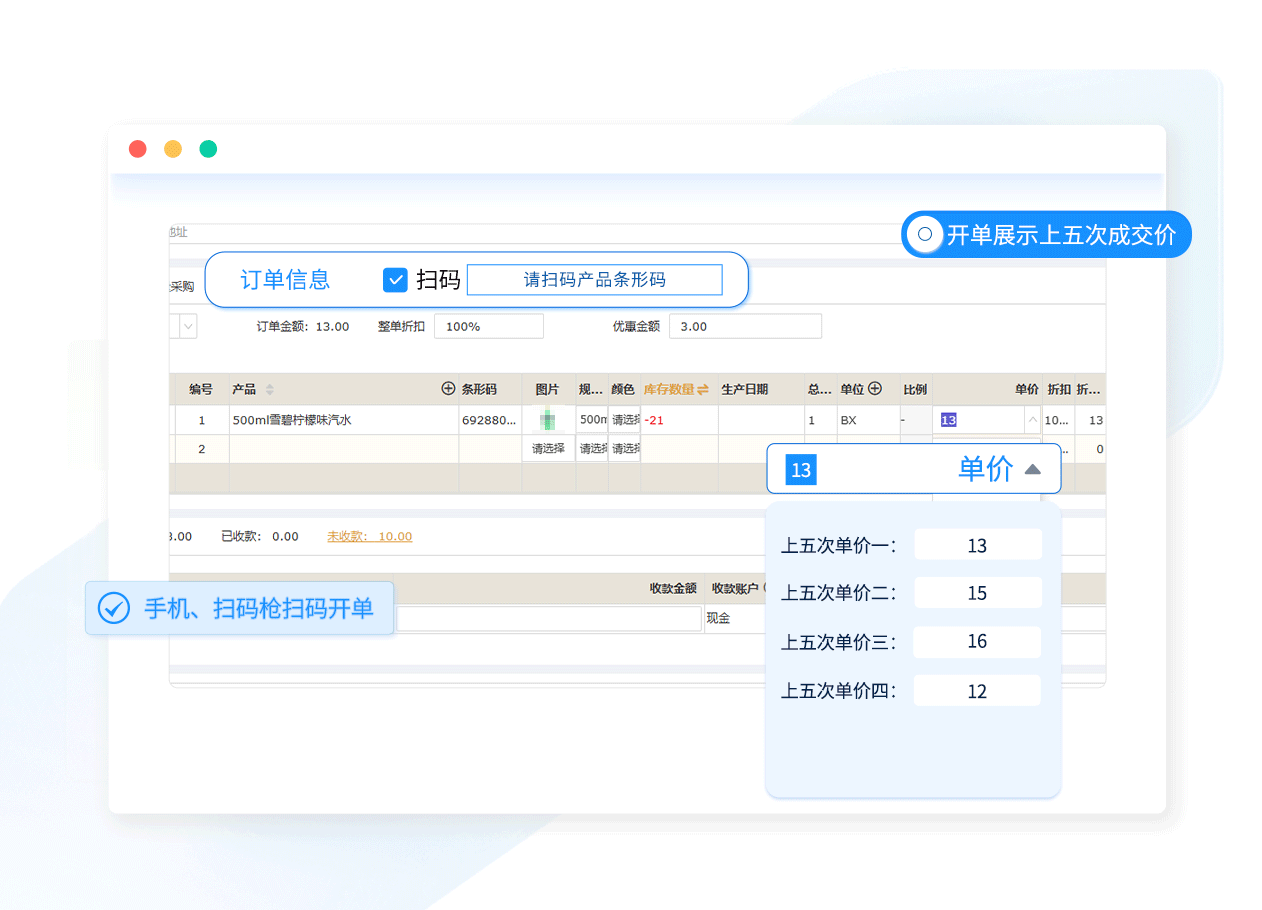Click the add unit plus icon
This screenshot has height=910, width=1262.
[x=875, y=389]
